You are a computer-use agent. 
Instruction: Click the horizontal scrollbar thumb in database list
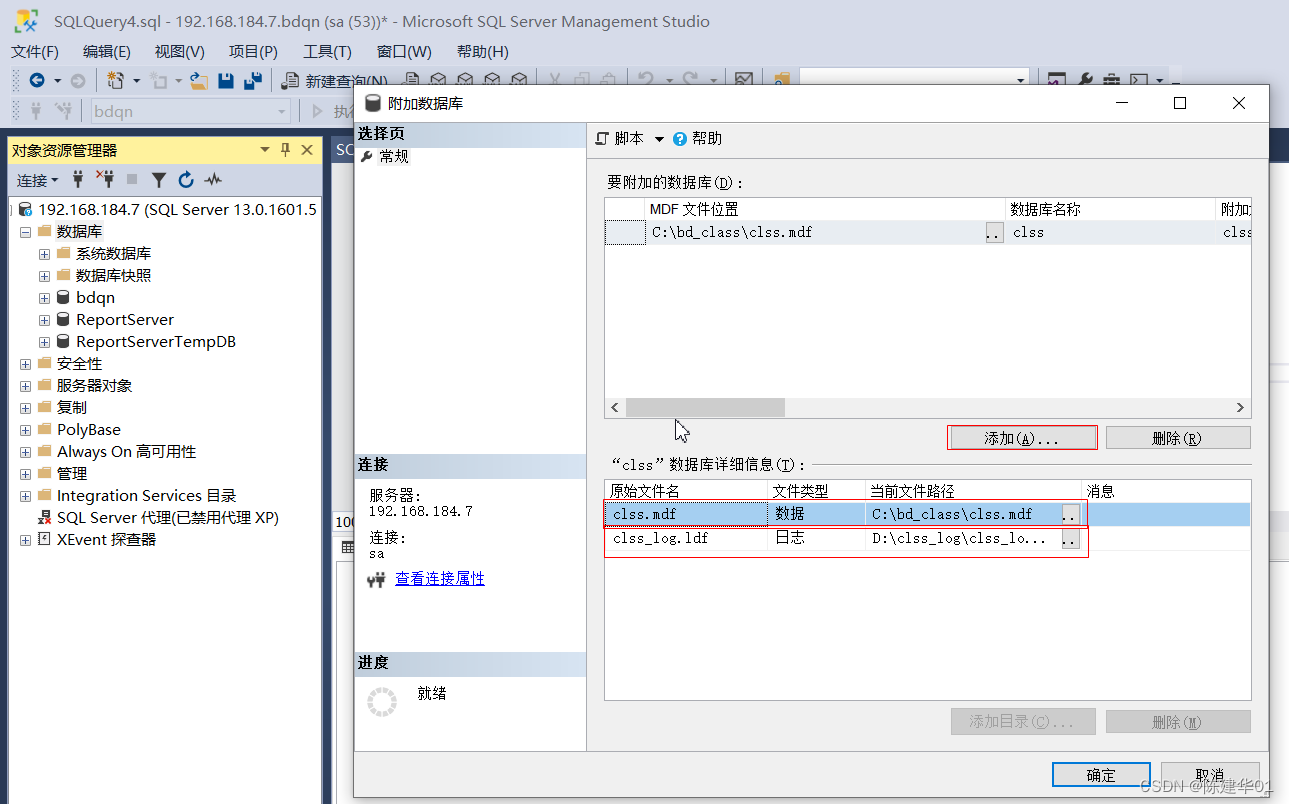(705, 408)
